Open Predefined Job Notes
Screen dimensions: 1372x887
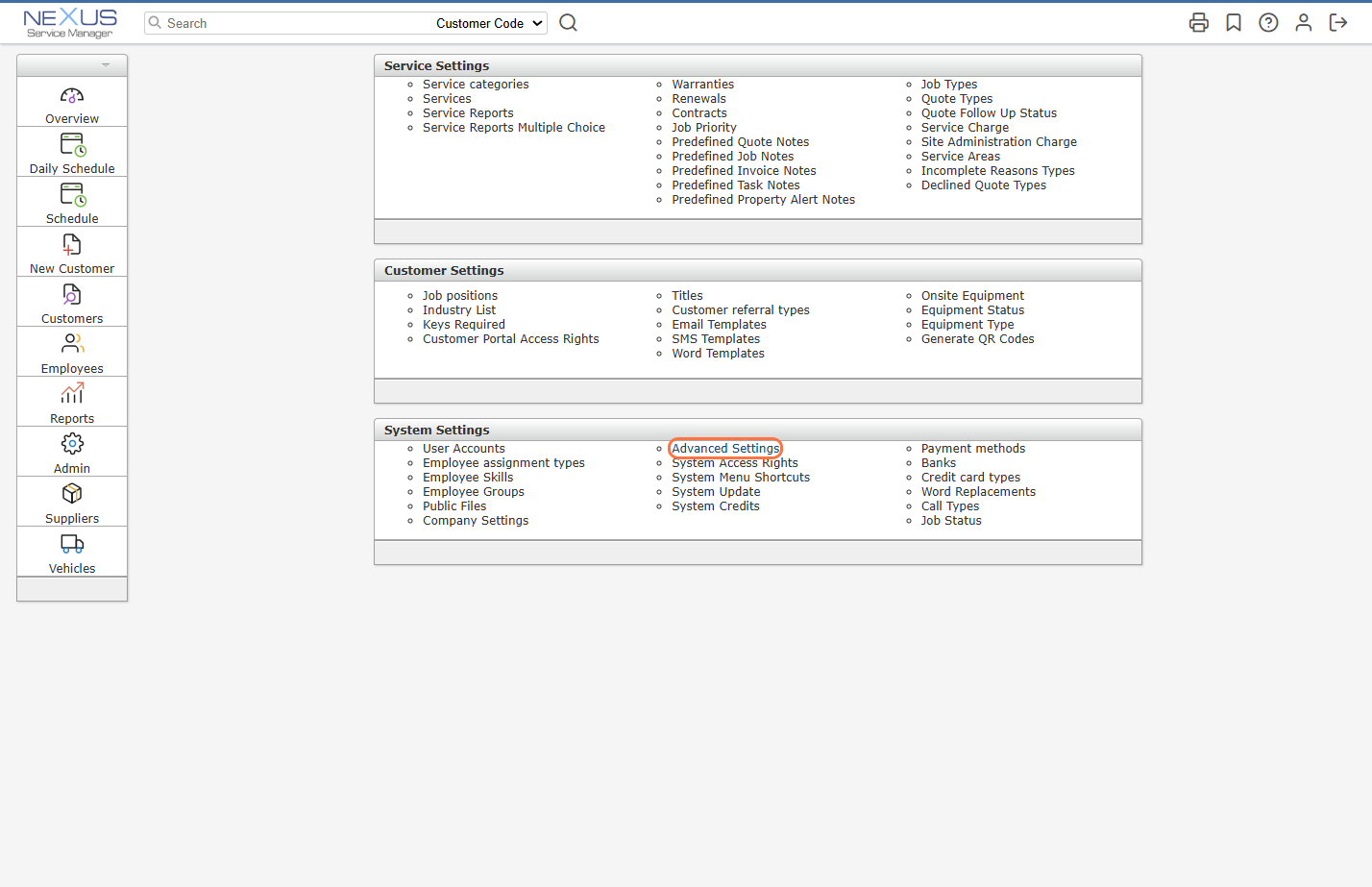733,157
